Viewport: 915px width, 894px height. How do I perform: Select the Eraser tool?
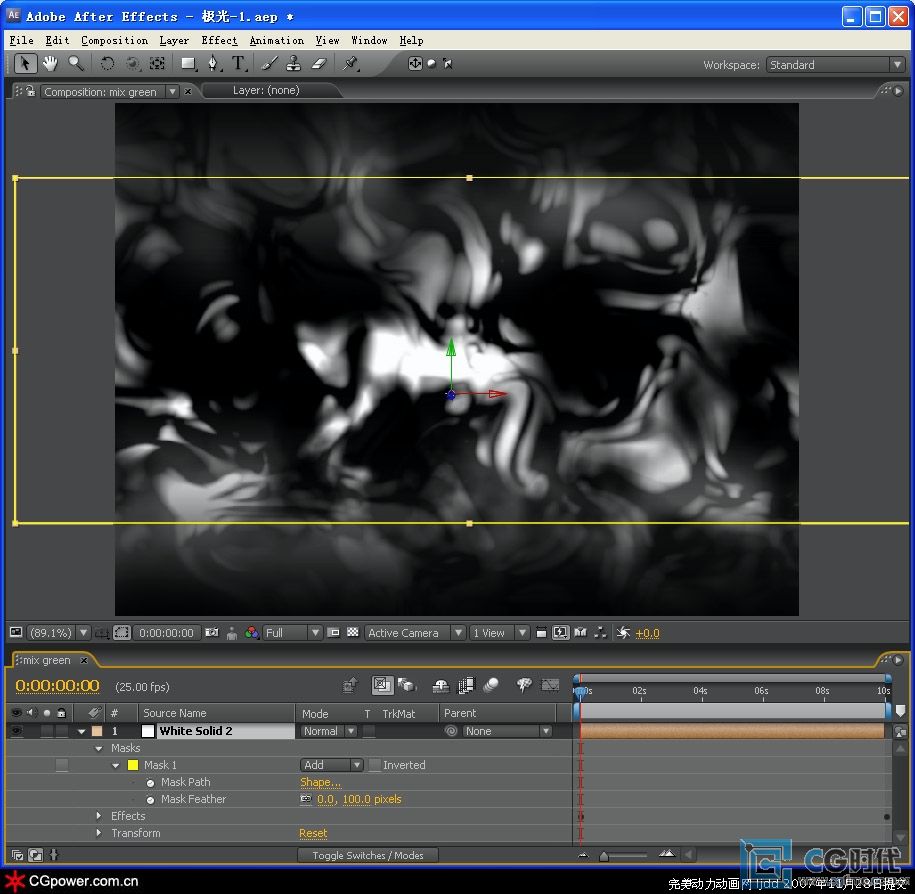tap(319, 63)
